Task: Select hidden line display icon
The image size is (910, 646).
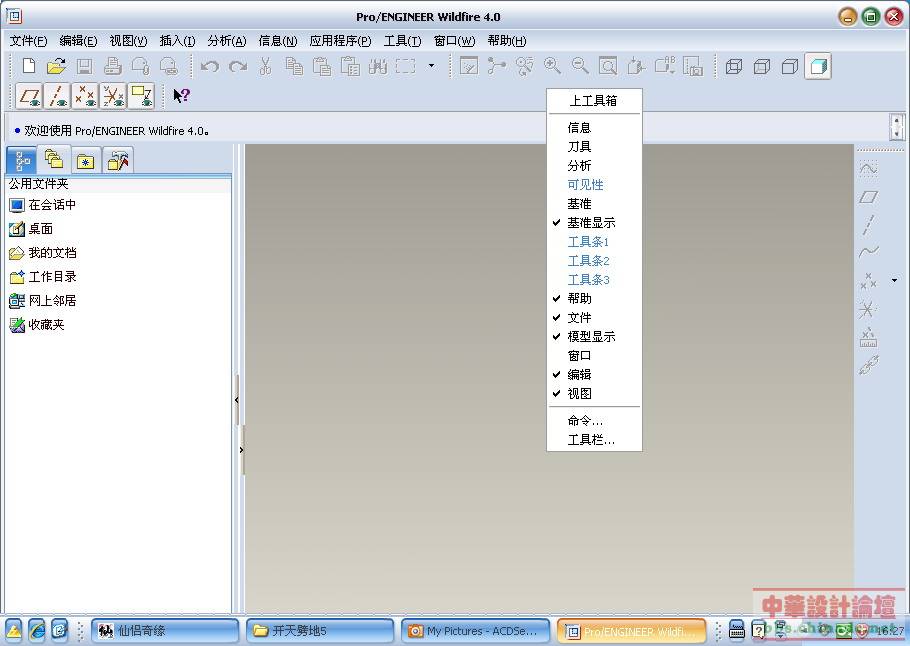Action: pyautogui.click(x=762, y=66)
